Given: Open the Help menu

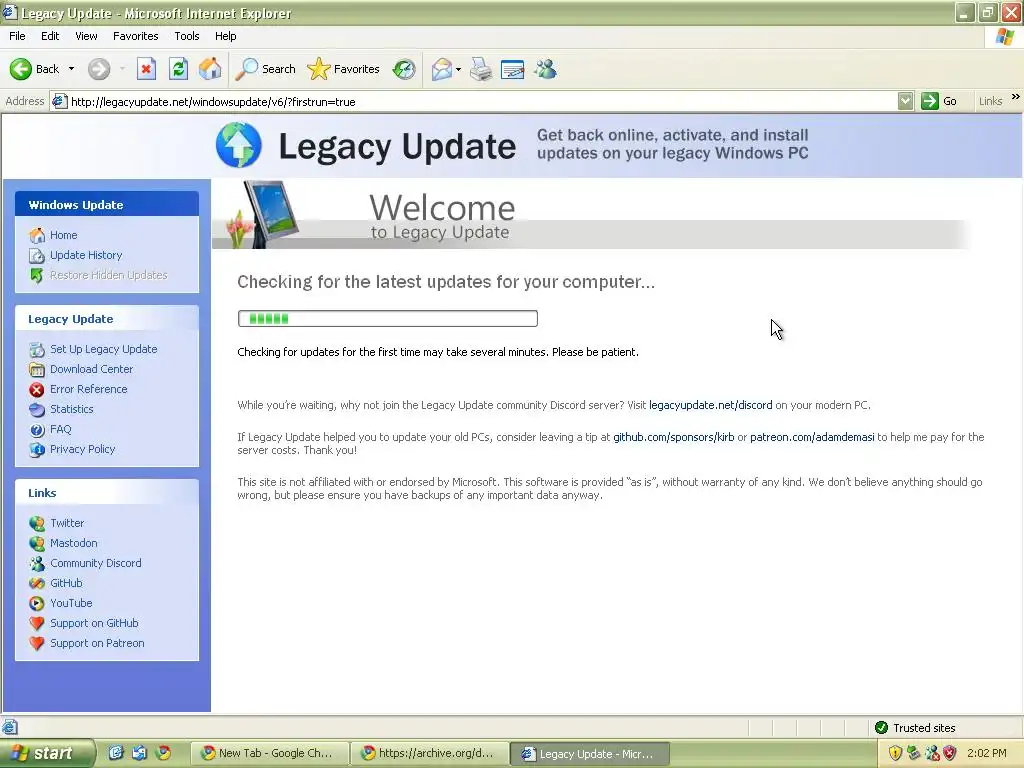Looking at the screenshot, I should pyautogui.click(x=225, y=36).
